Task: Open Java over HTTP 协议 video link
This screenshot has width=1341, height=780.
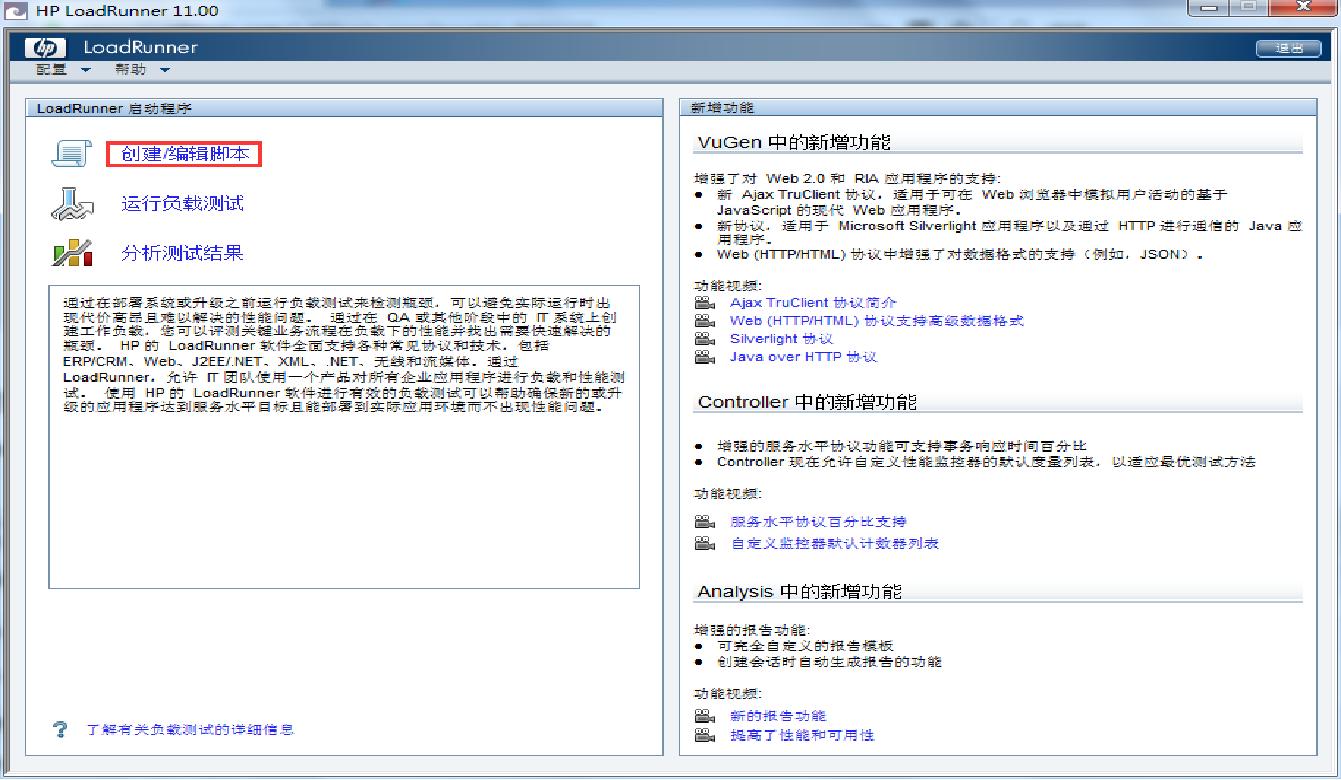Action: [x=804, y=357]
